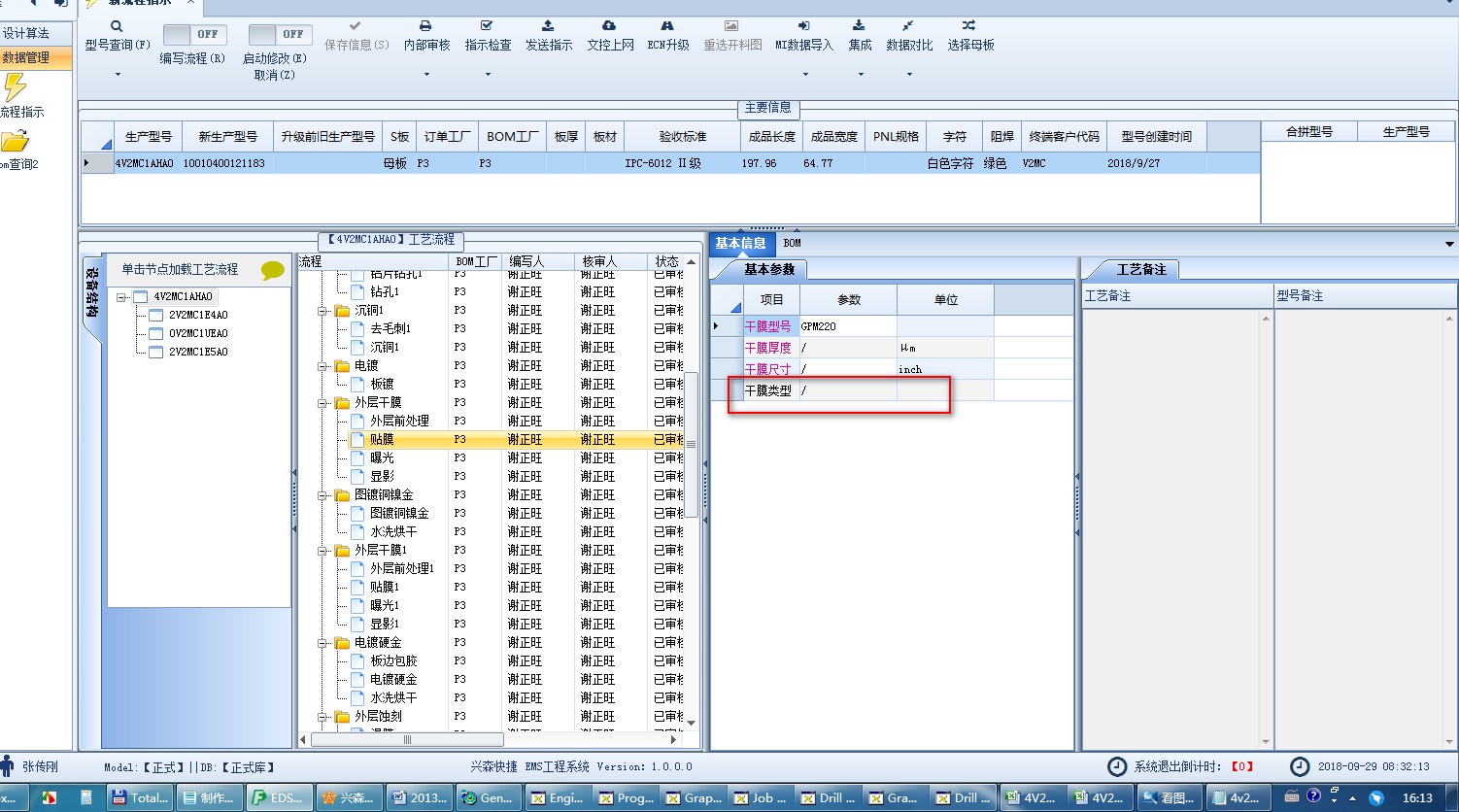Click the greyed-out 重选开料图 icon
This screenshot has width=1459, height=812.
[x=731, y=26]
